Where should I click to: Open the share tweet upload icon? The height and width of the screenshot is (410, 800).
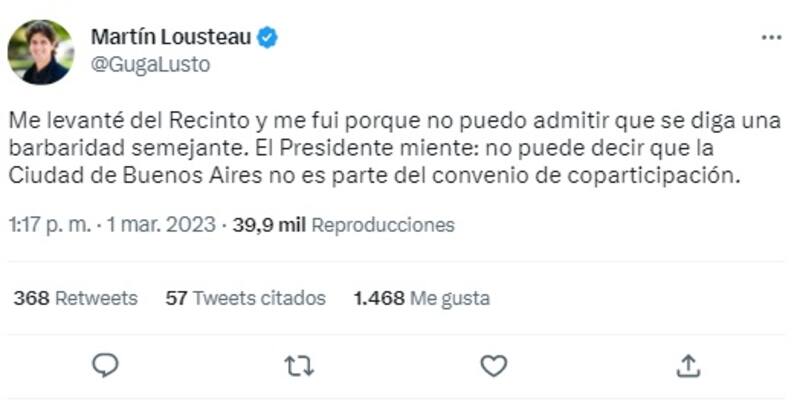[x=688, y=366]
